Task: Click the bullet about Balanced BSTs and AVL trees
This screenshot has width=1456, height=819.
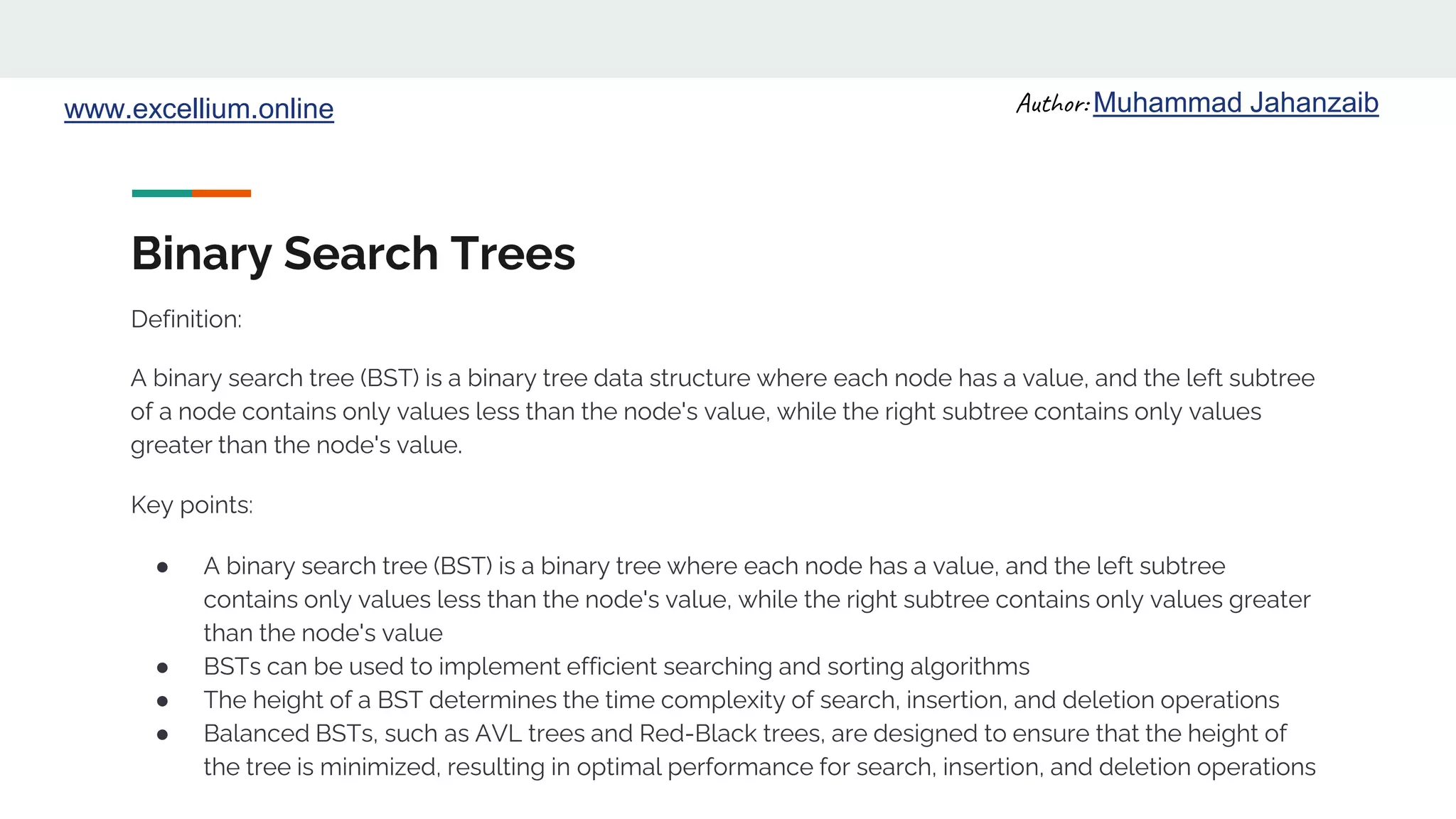Action: (759, 750)
